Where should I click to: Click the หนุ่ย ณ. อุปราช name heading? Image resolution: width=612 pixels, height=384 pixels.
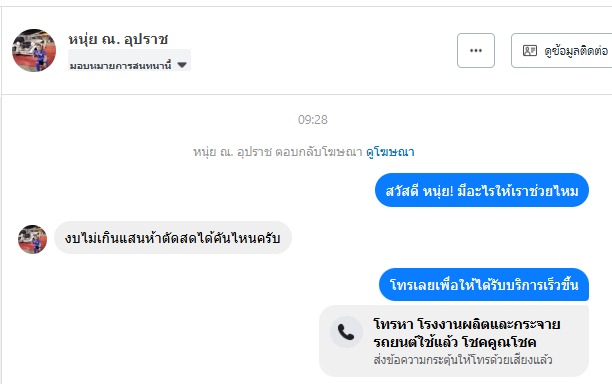[x=118, y=39]
